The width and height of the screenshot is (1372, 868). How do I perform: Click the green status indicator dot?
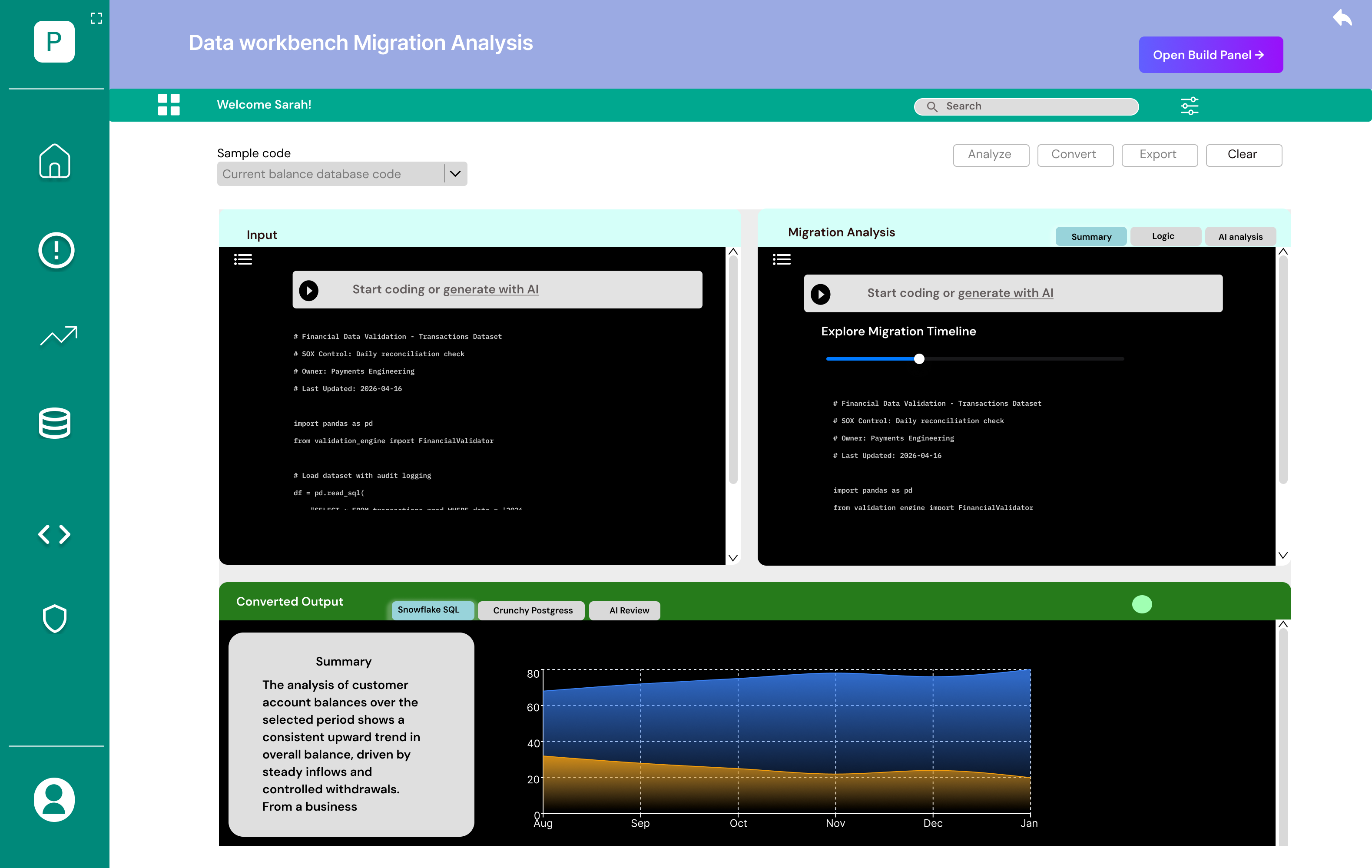[x=1142, y=603]
